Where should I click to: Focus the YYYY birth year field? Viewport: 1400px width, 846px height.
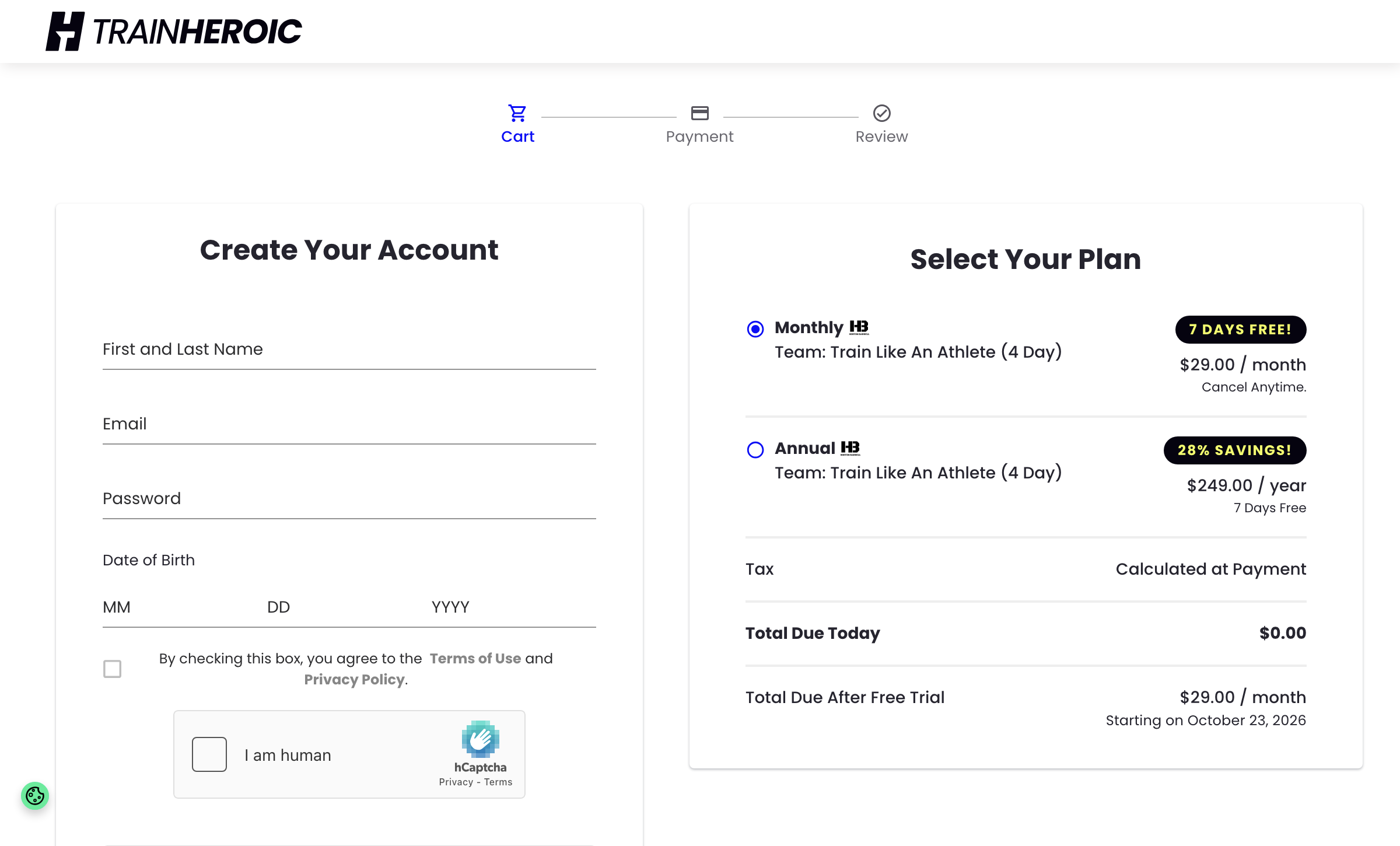pyautogui.click(x=513, y=607)
